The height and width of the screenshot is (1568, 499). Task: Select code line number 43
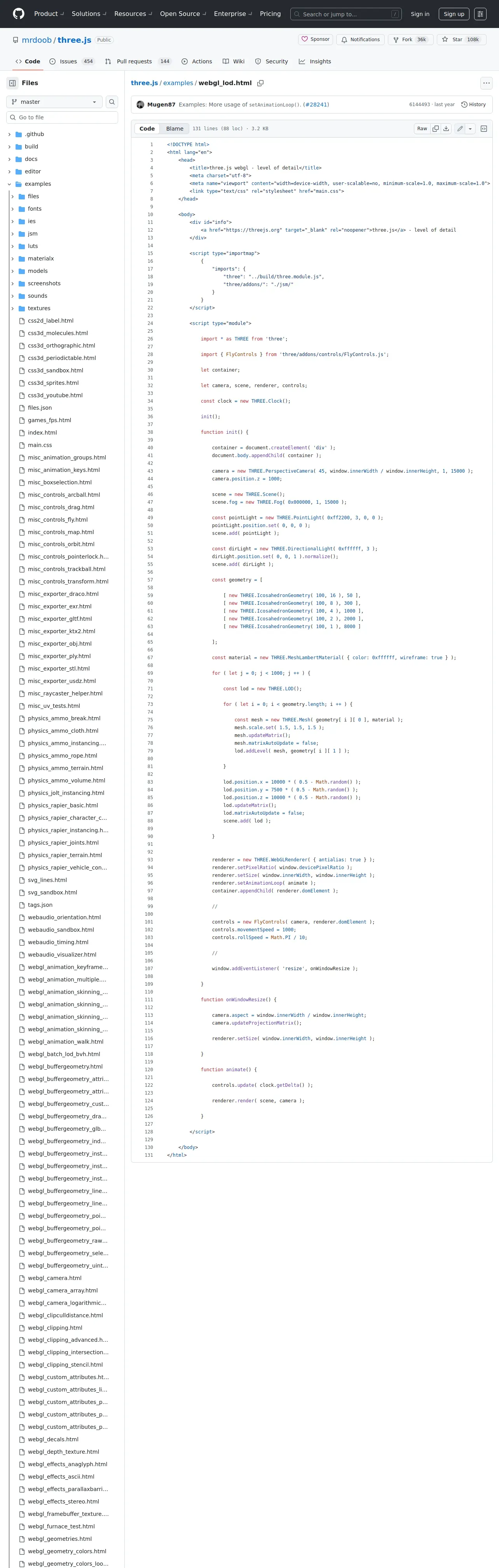coord(150,471)
